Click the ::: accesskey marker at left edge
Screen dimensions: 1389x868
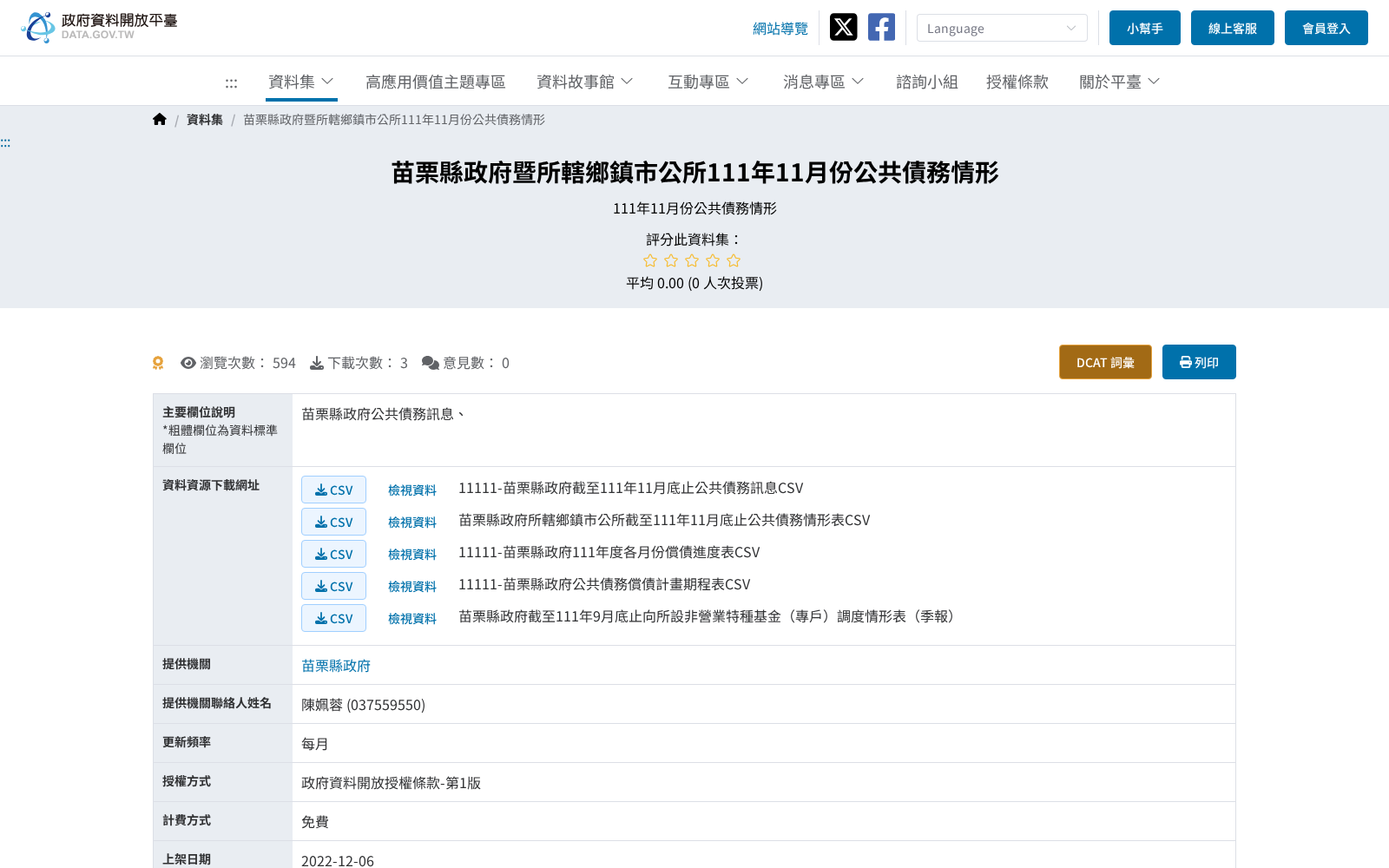[x=5, y=142]
